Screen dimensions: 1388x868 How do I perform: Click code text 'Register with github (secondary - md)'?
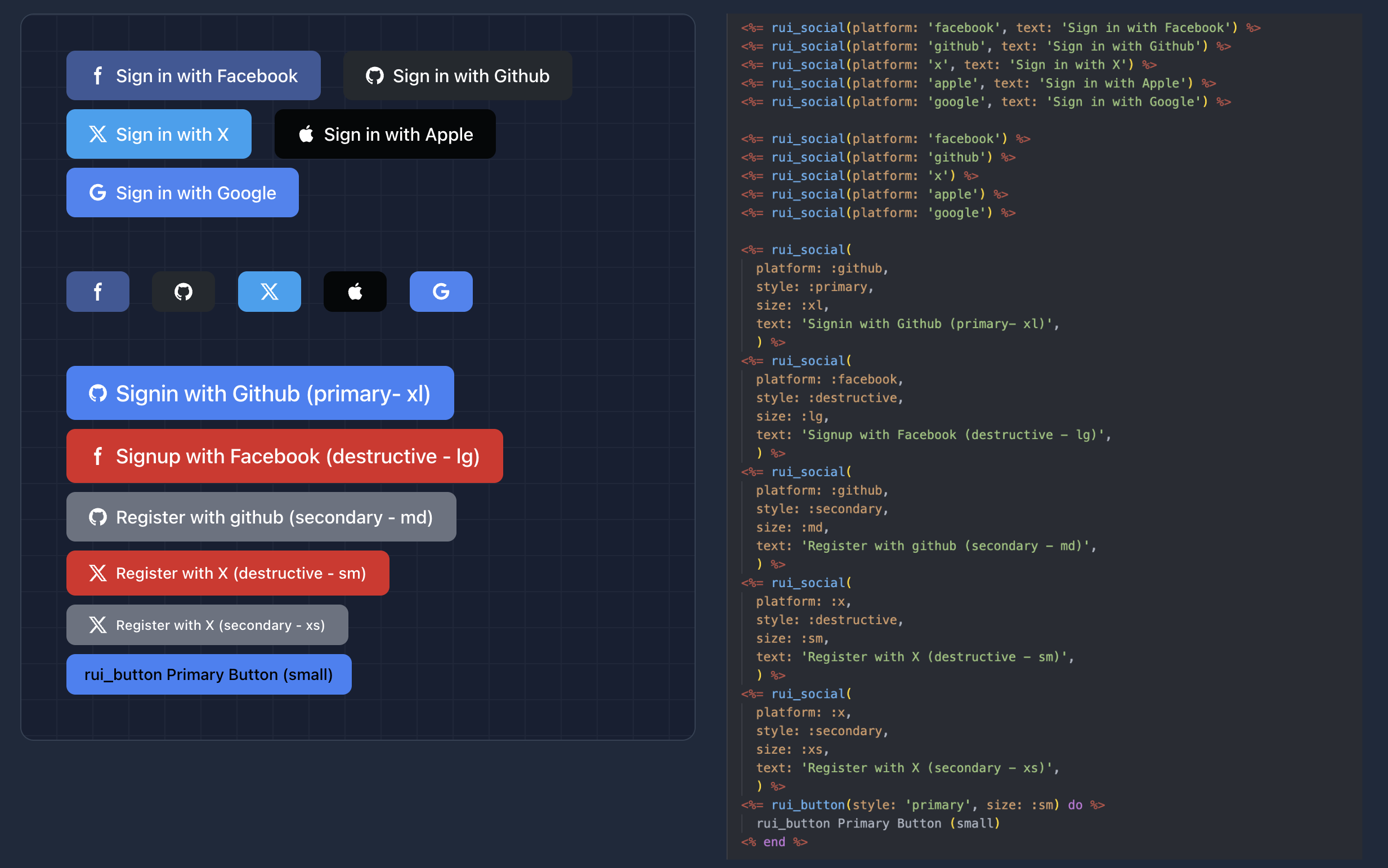click(945, 546)
